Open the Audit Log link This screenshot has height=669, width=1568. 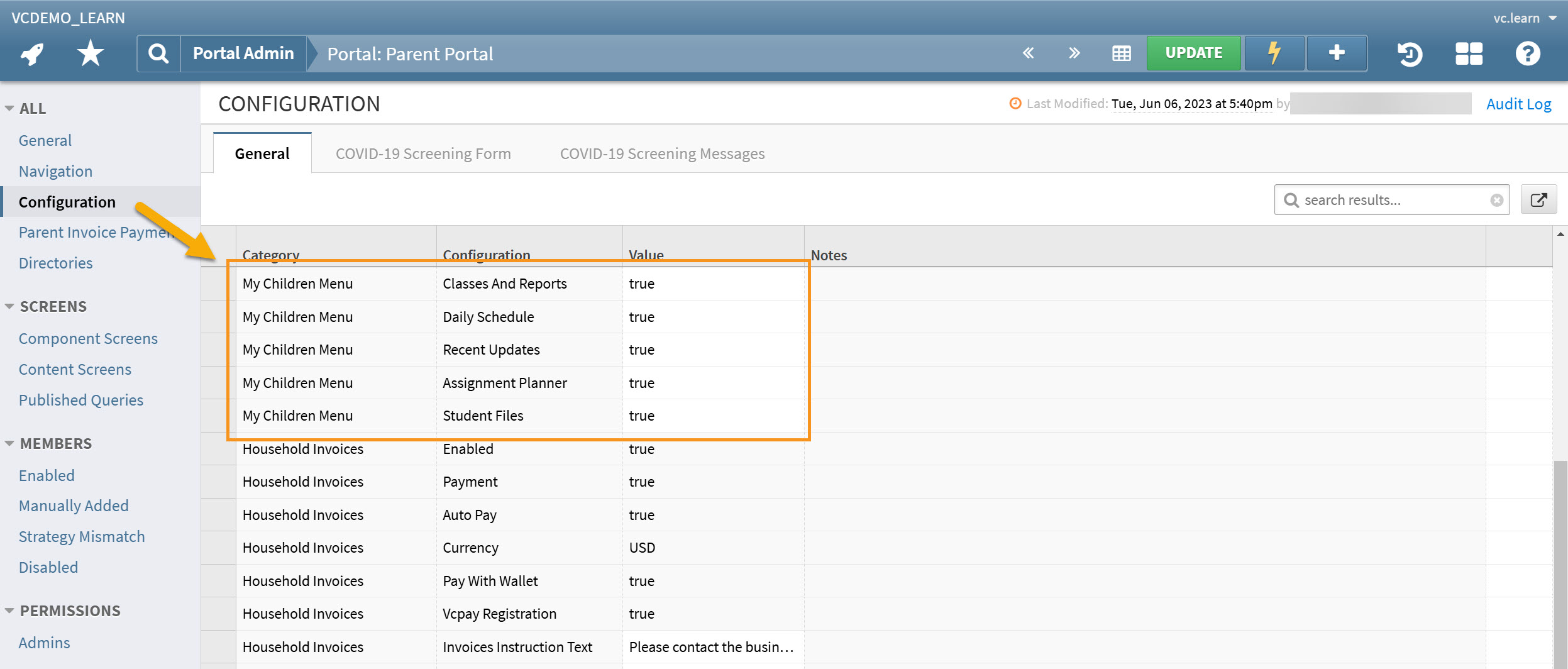(1518, 103)
